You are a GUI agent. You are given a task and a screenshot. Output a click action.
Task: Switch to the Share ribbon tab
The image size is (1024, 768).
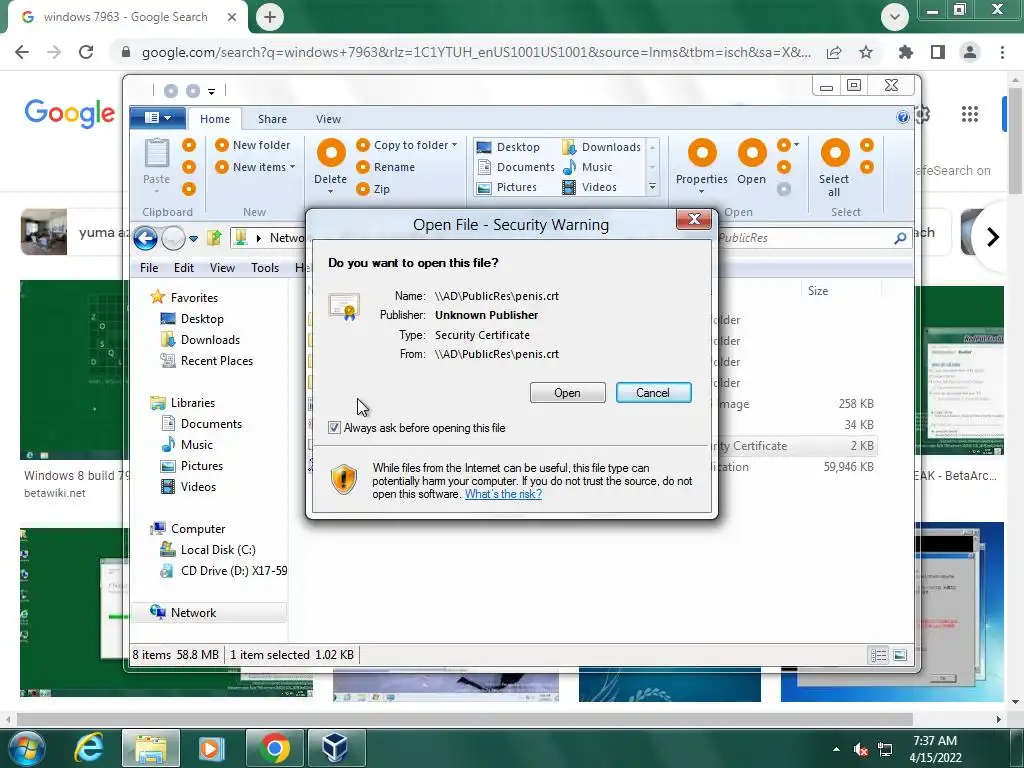[272, 119]
